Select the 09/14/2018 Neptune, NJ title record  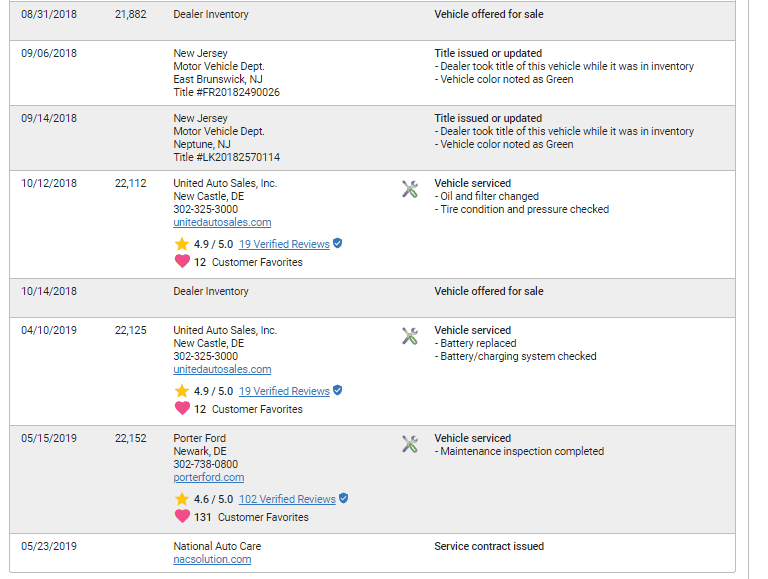(x=372, y=138)
